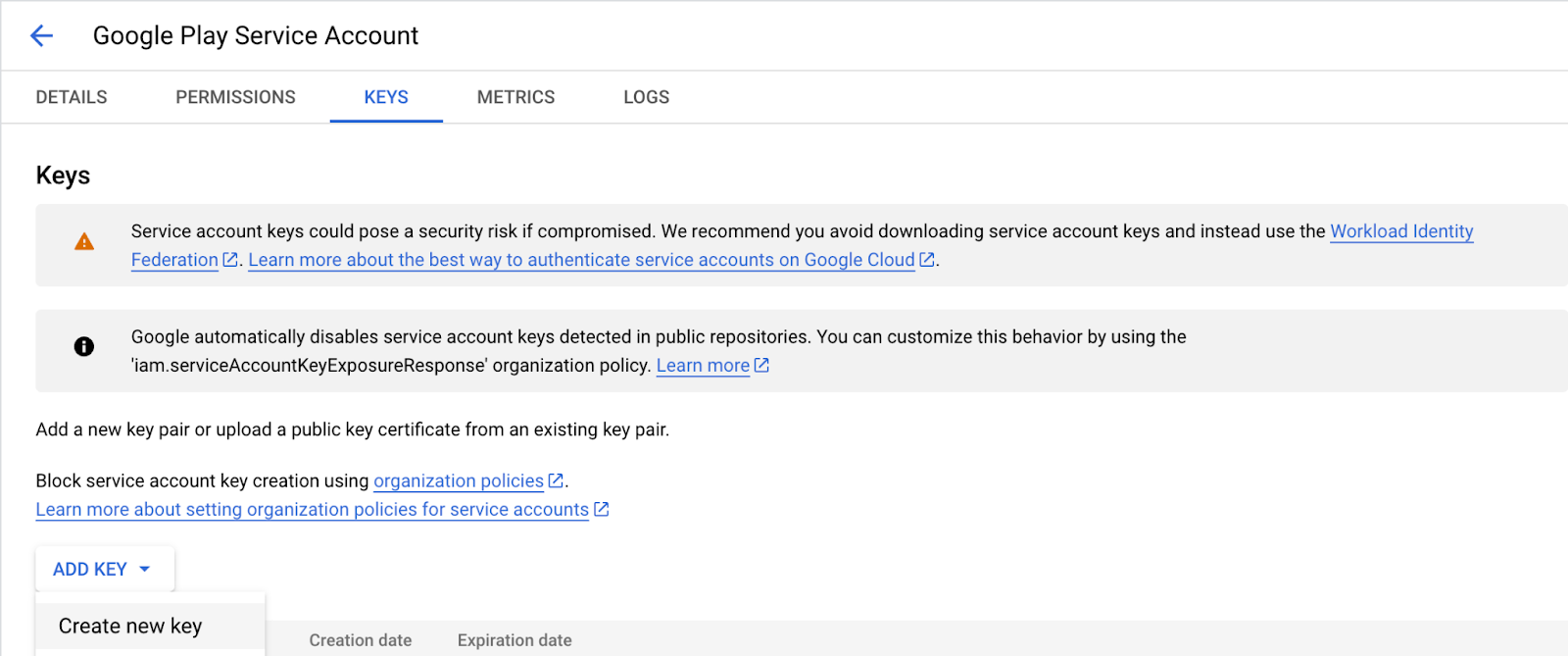The image size is (1568, 656).
Task: Select Create new key from the menu
Action: click(129, 625)
